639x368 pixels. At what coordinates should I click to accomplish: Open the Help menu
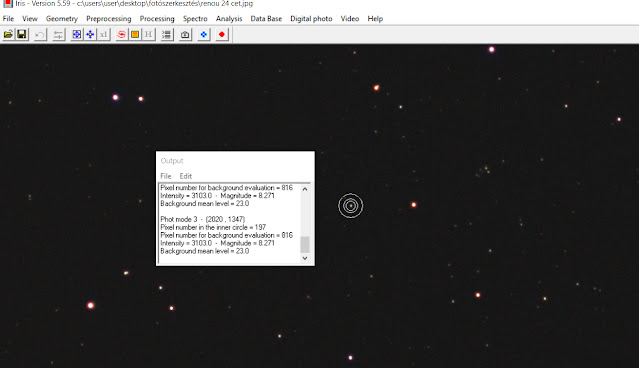point(375,19)
